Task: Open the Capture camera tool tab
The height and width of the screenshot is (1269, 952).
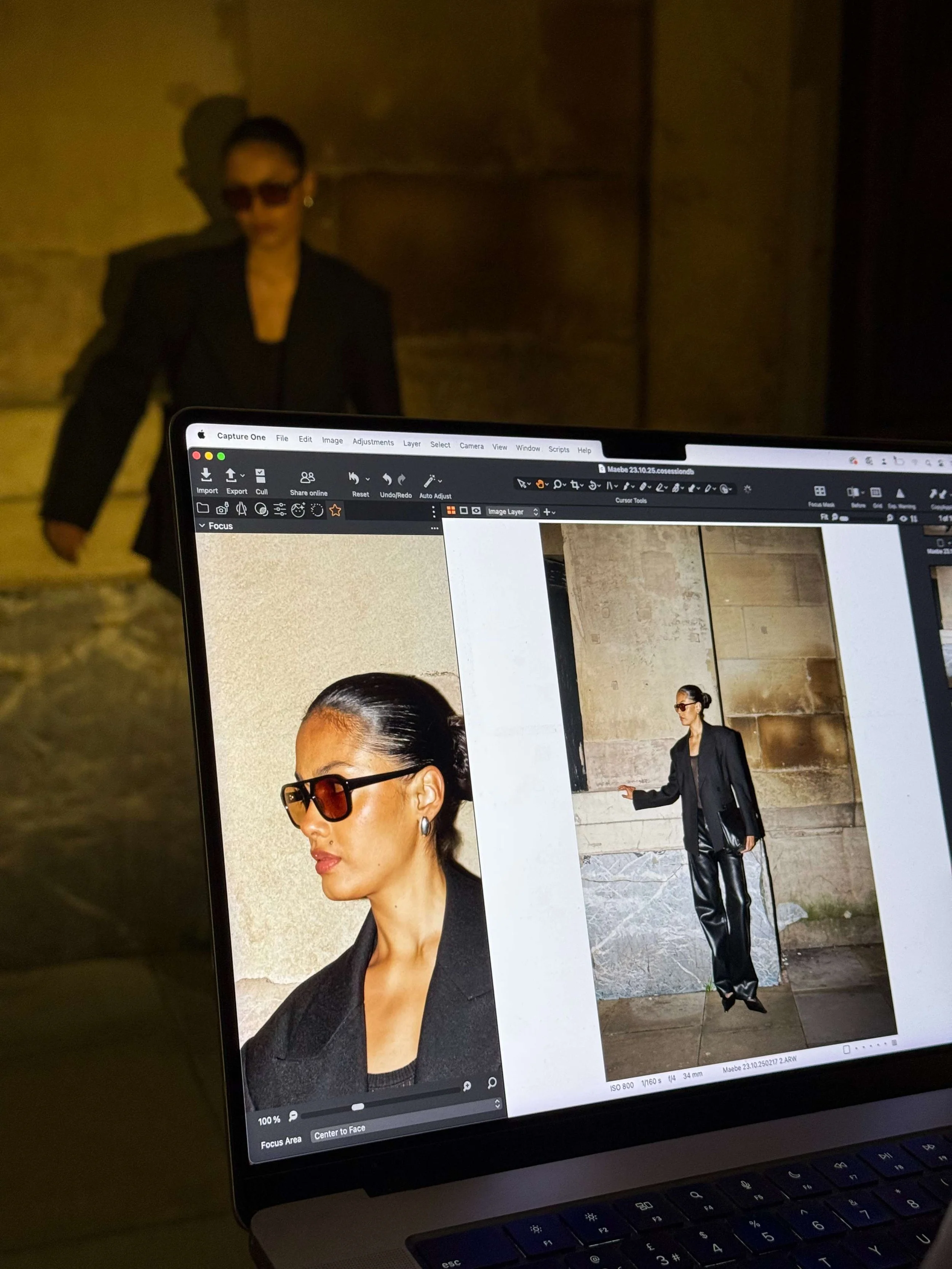Action: click(222, 509)
